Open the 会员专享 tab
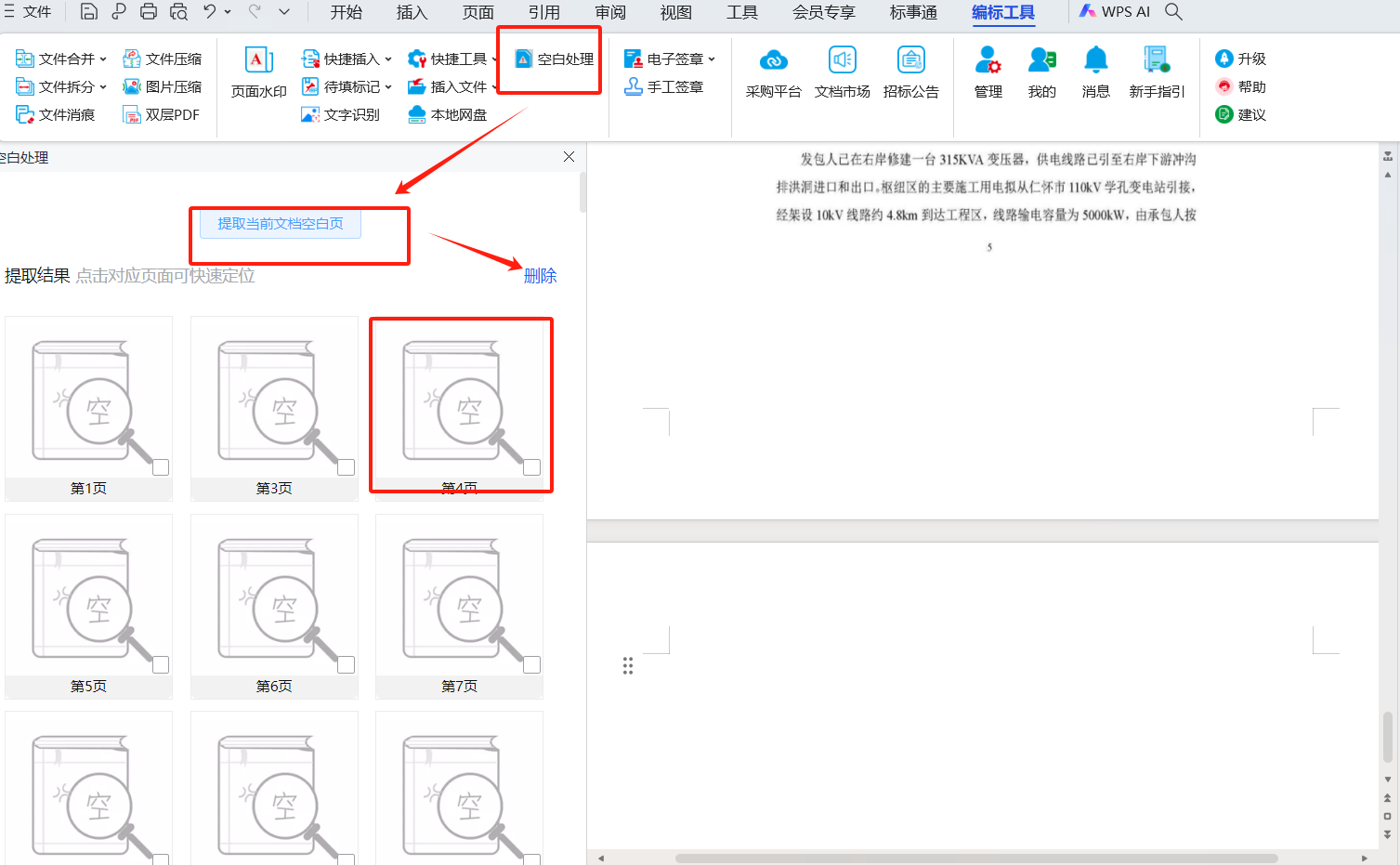1400x865 pixels. 823,12
